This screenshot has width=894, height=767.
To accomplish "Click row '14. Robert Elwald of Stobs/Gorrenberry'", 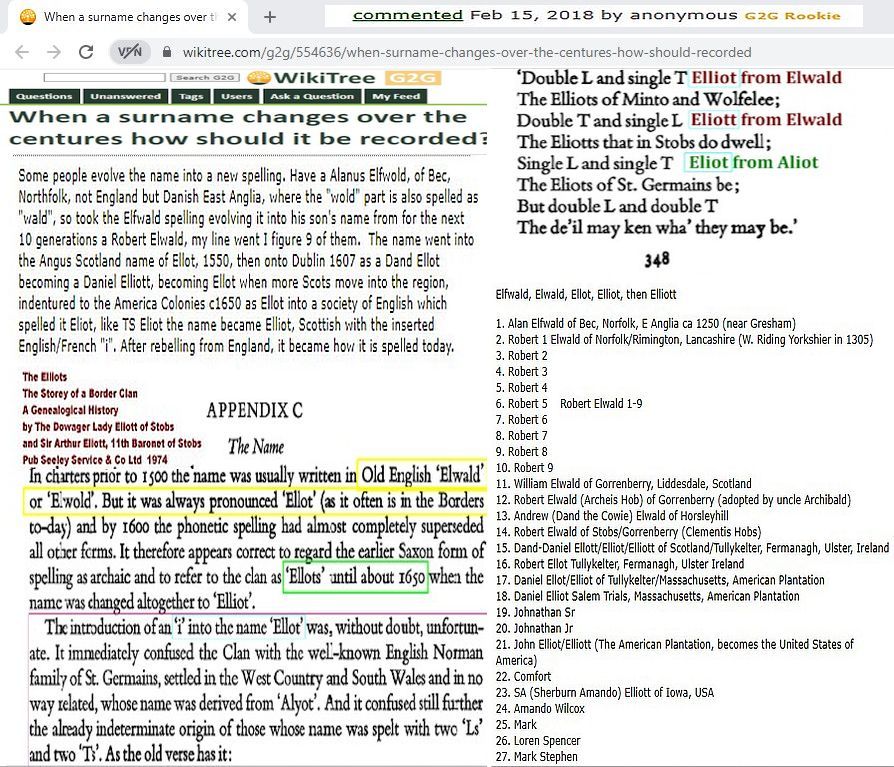I will pyautogui.click(x=628, y=532).
